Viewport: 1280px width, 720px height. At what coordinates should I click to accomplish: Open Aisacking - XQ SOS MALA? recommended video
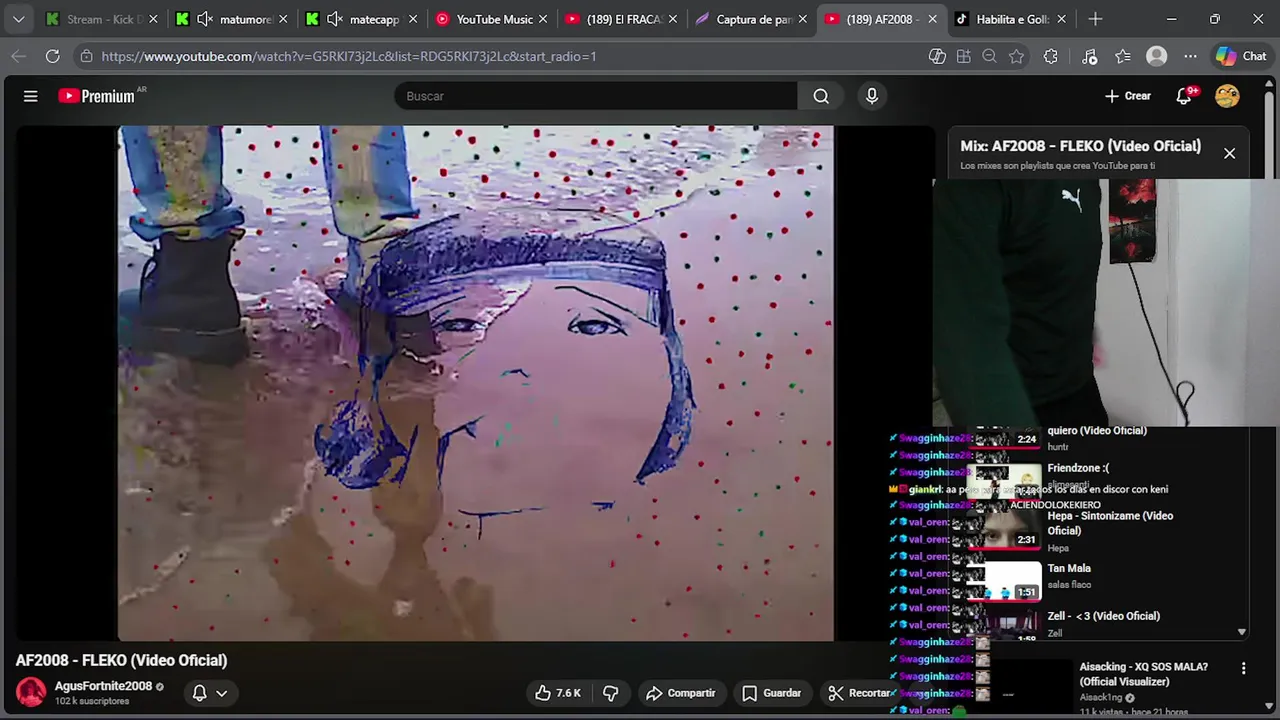(1144, 674)
